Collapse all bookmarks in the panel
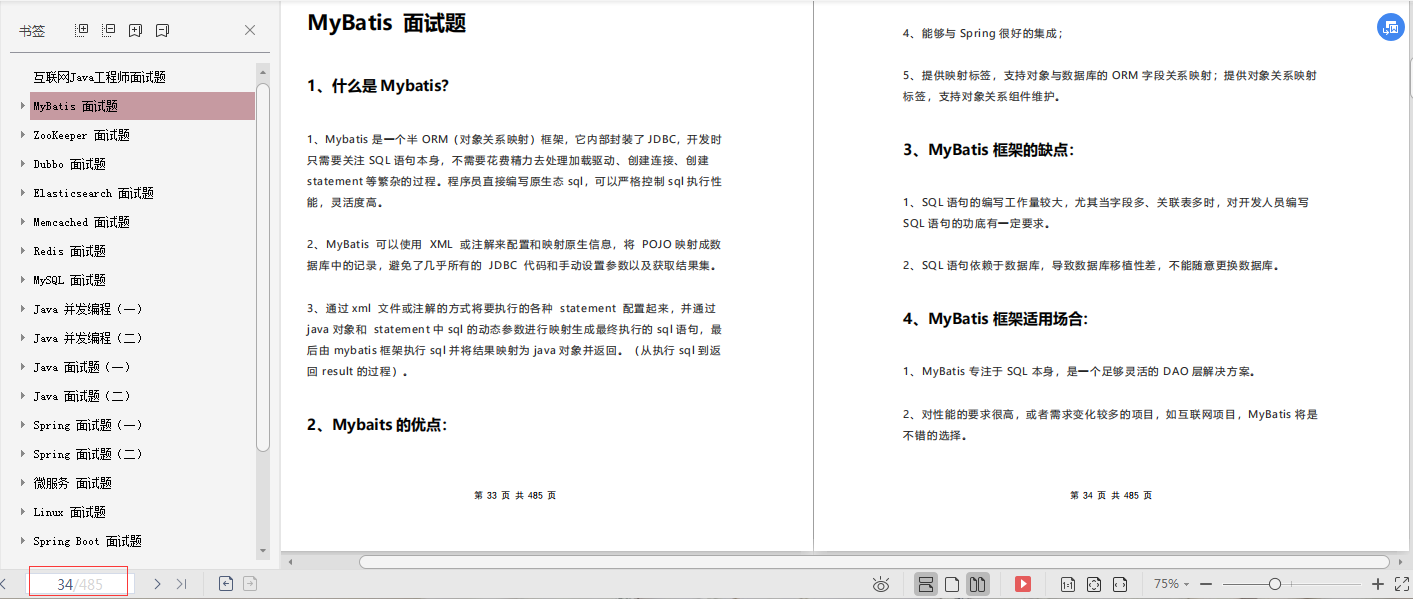Image resolution: width=1413 pixels, height=599 pixels. [x=109, y=30]
